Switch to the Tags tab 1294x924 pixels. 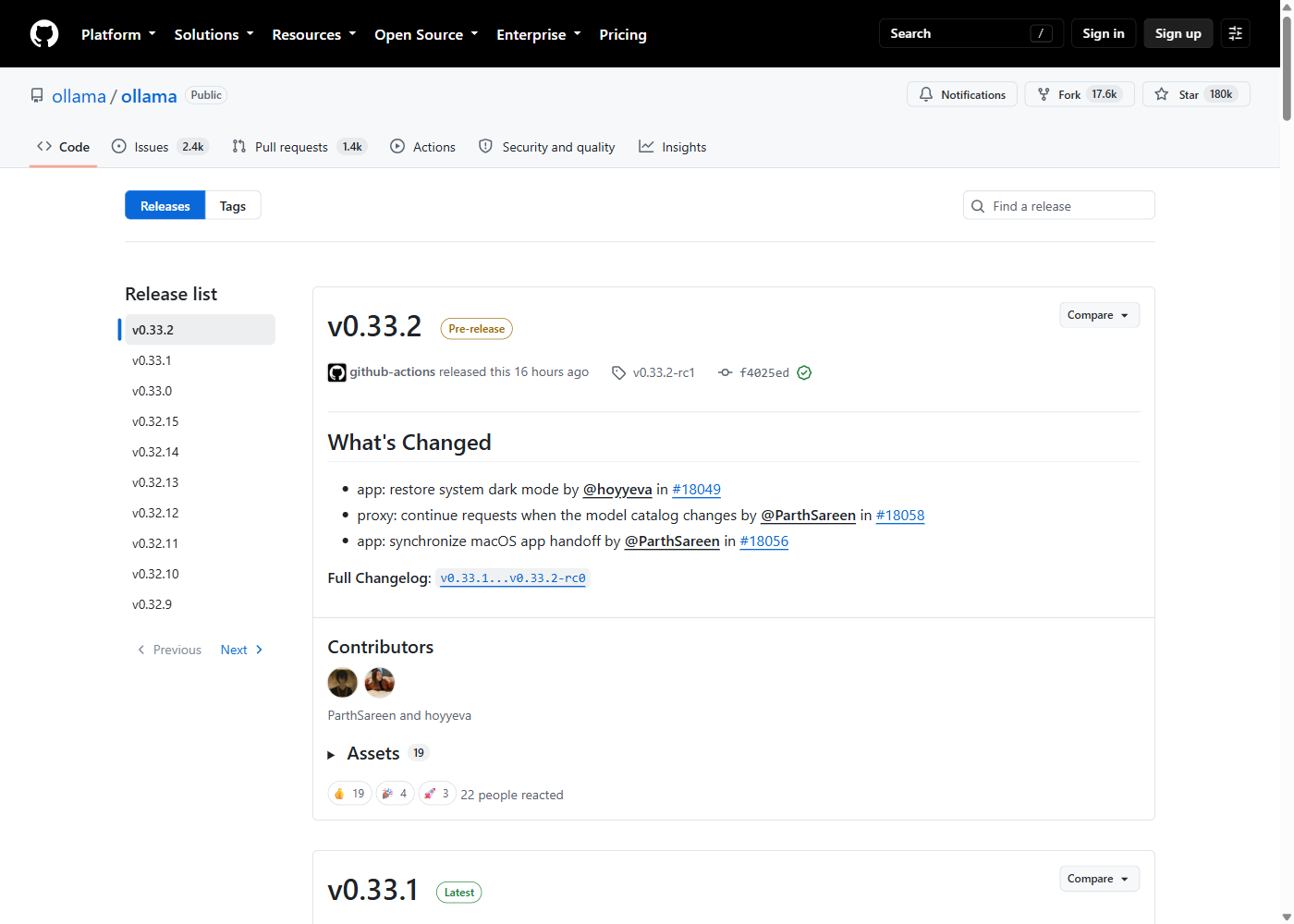(233, 206)
